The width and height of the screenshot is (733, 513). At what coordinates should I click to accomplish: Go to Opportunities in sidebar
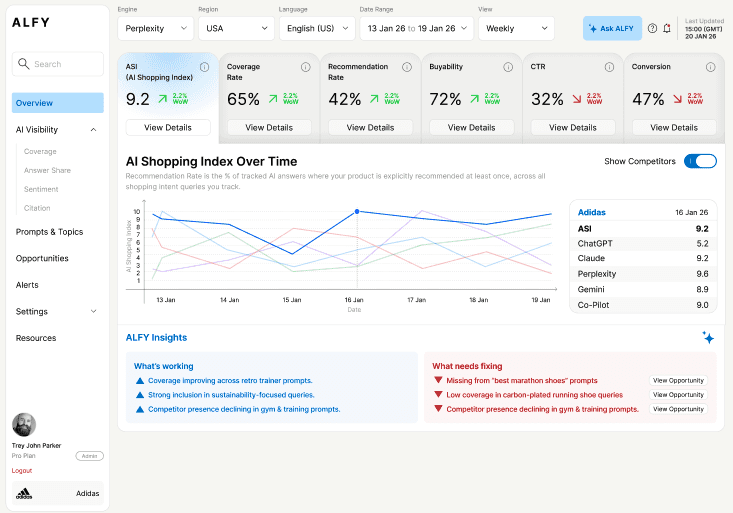(42, 258)
